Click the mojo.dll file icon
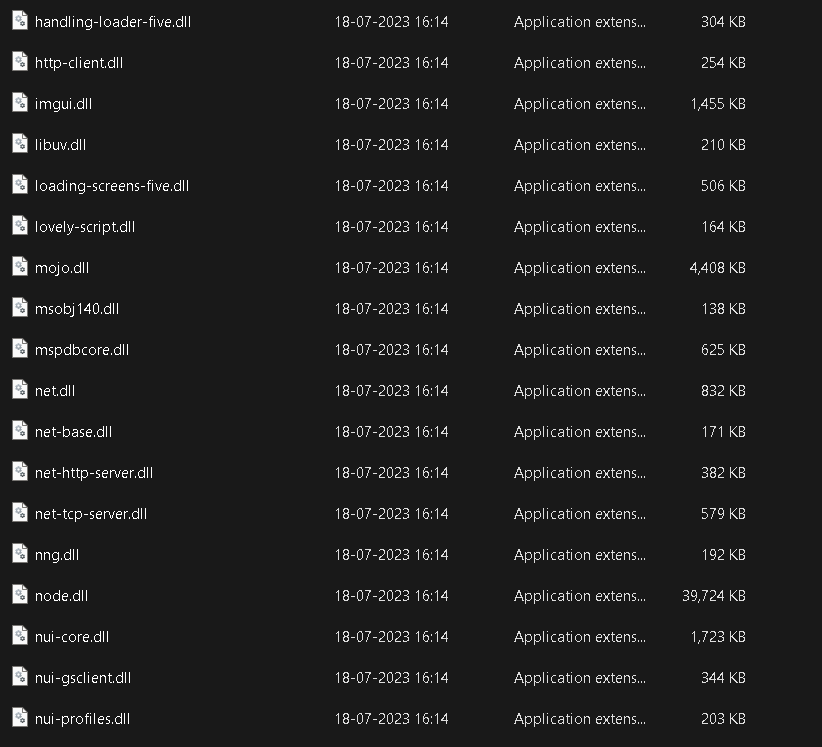 pyautogui.click(x=20, y=266)
